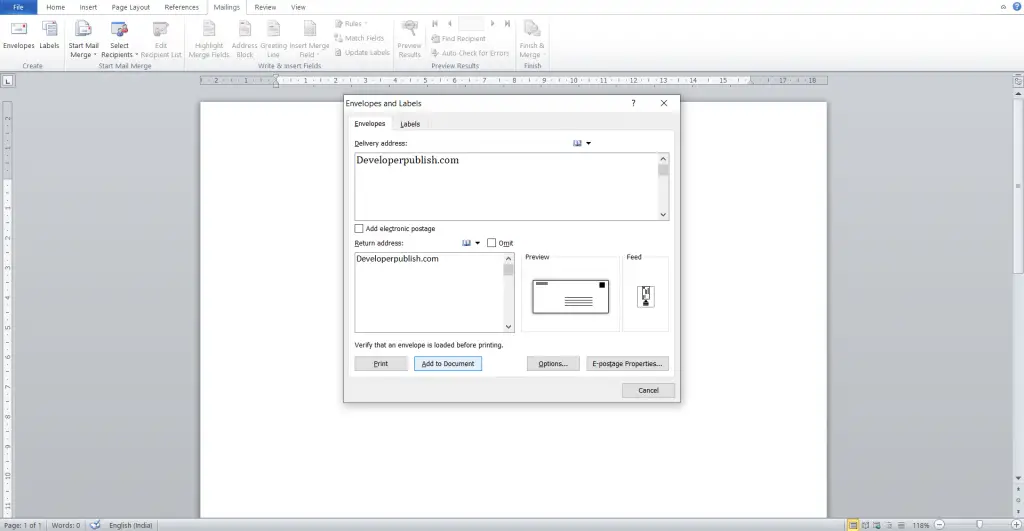Screen dimensions: 1024x531
Task: Click inside the Return address box
Action: click(x=429, y=293)
